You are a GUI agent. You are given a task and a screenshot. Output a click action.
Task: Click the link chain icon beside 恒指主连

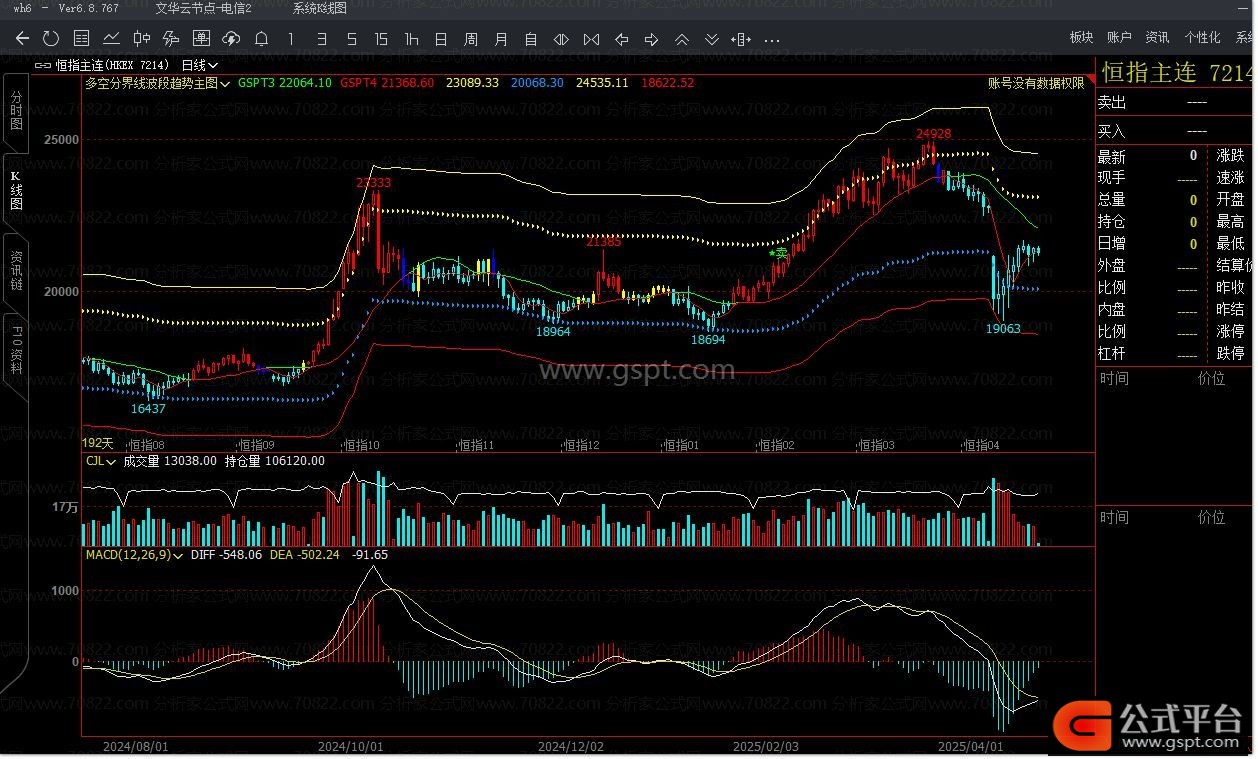point(43,65)
